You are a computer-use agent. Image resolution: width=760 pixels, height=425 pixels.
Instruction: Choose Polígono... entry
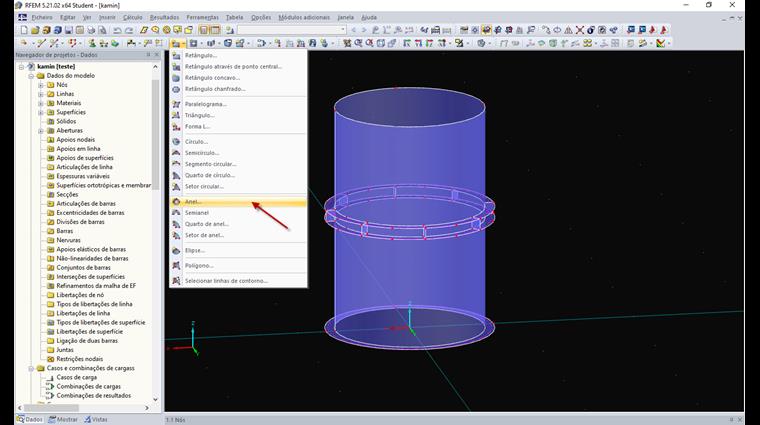pos(238,266)
